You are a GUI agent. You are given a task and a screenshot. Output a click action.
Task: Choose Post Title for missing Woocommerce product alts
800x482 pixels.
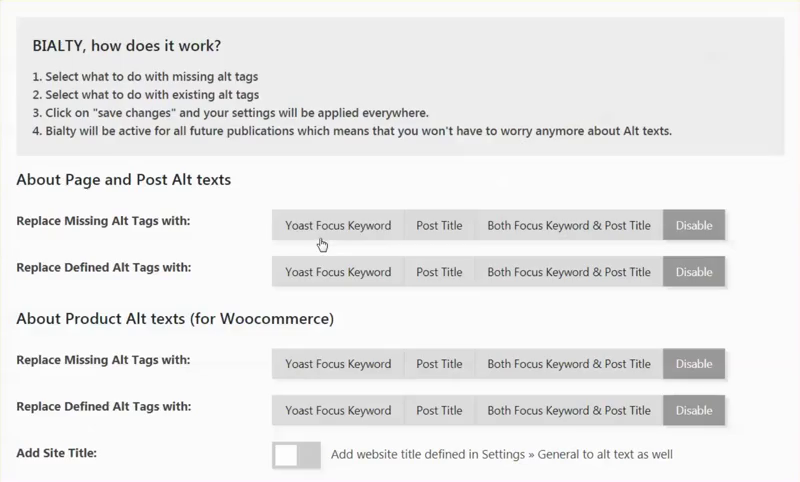(439, 364)
